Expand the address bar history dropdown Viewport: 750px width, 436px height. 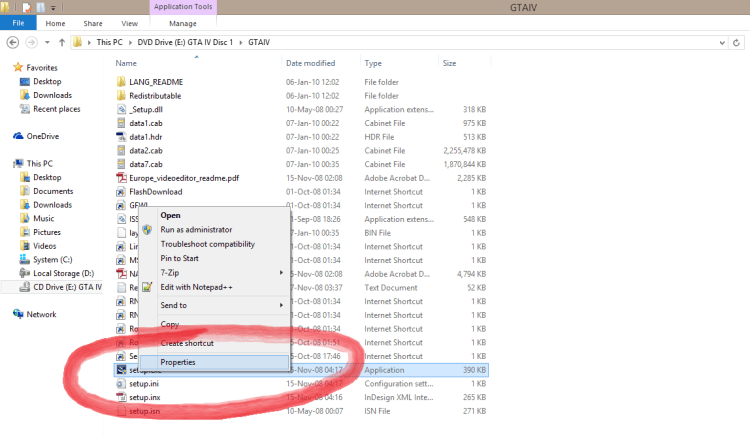click(x=722, y=43)
